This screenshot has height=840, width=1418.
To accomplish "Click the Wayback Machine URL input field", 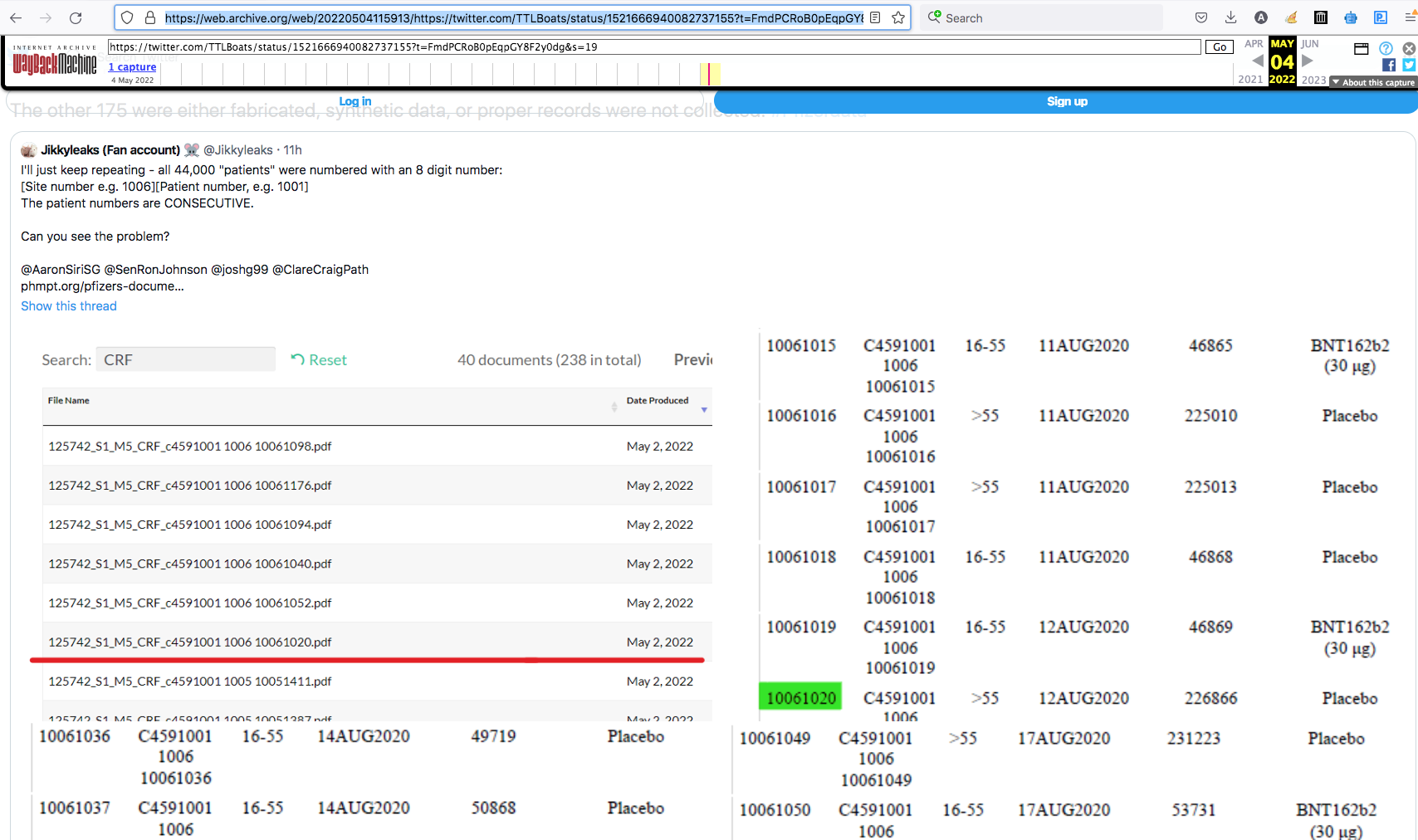I will 654,47.
